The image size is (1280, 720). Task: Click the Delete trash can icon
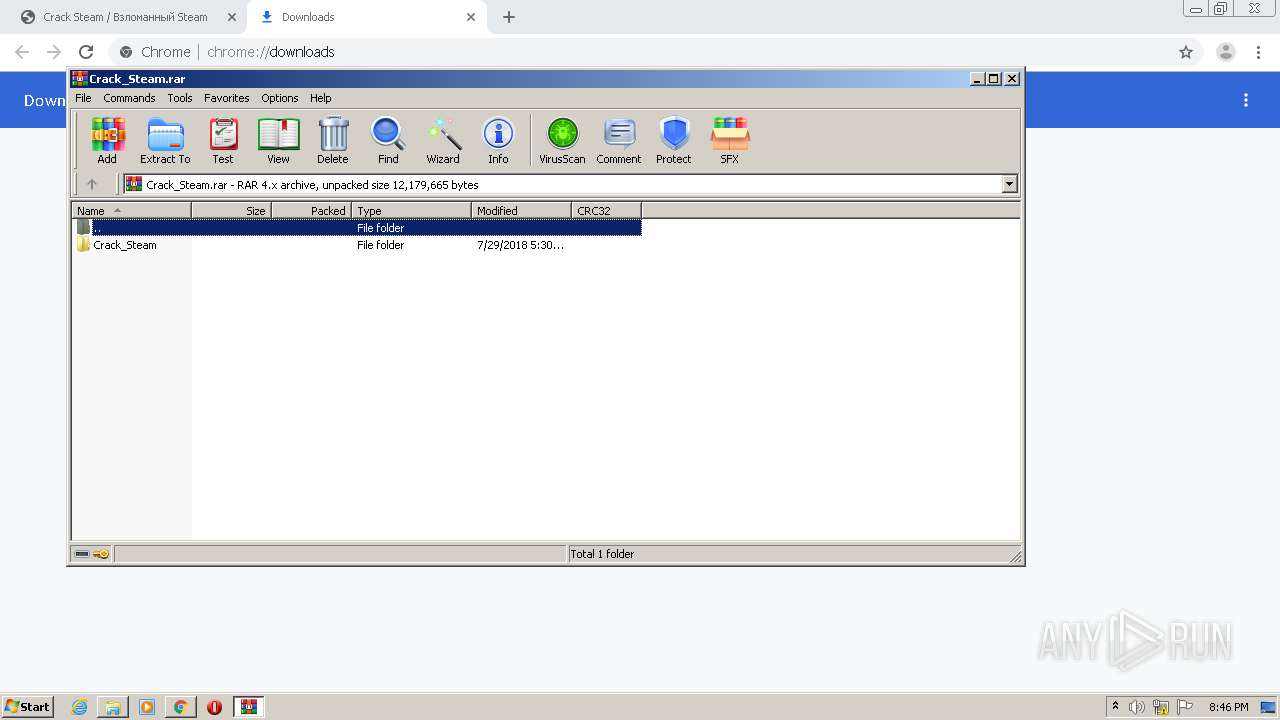click(x=333, y=140)
